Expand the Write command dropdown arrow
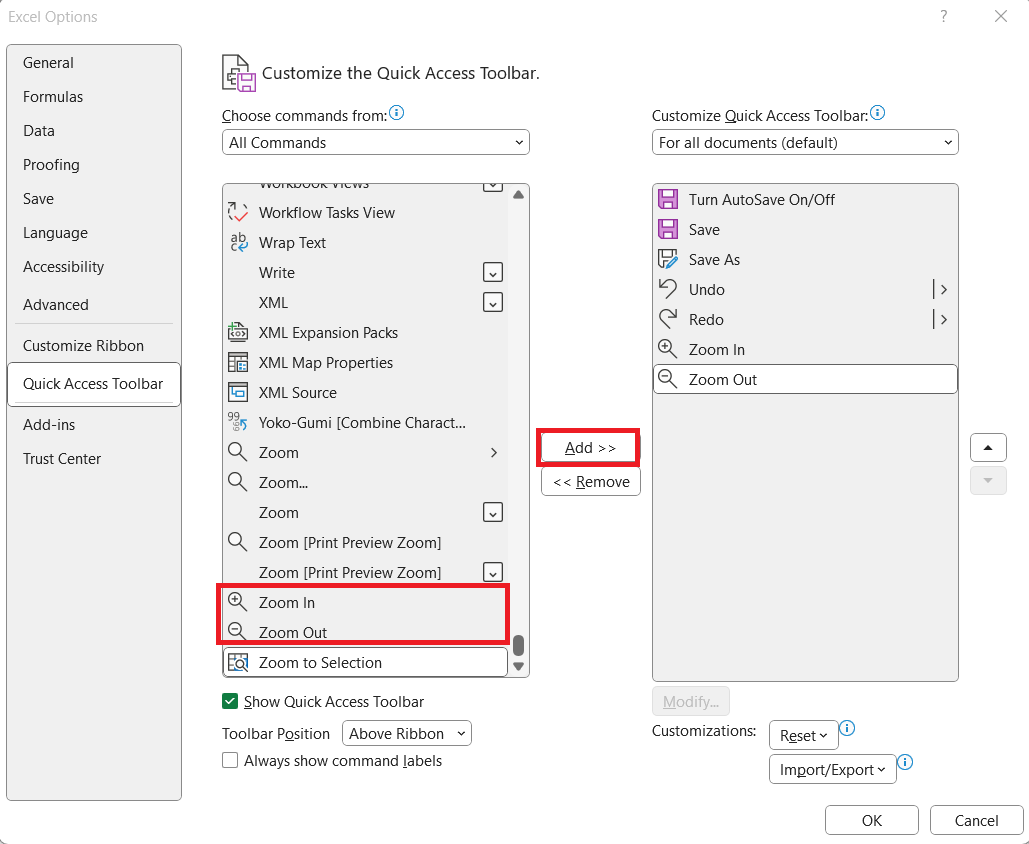The image size is (1029, 844). (x=493, y=272)
